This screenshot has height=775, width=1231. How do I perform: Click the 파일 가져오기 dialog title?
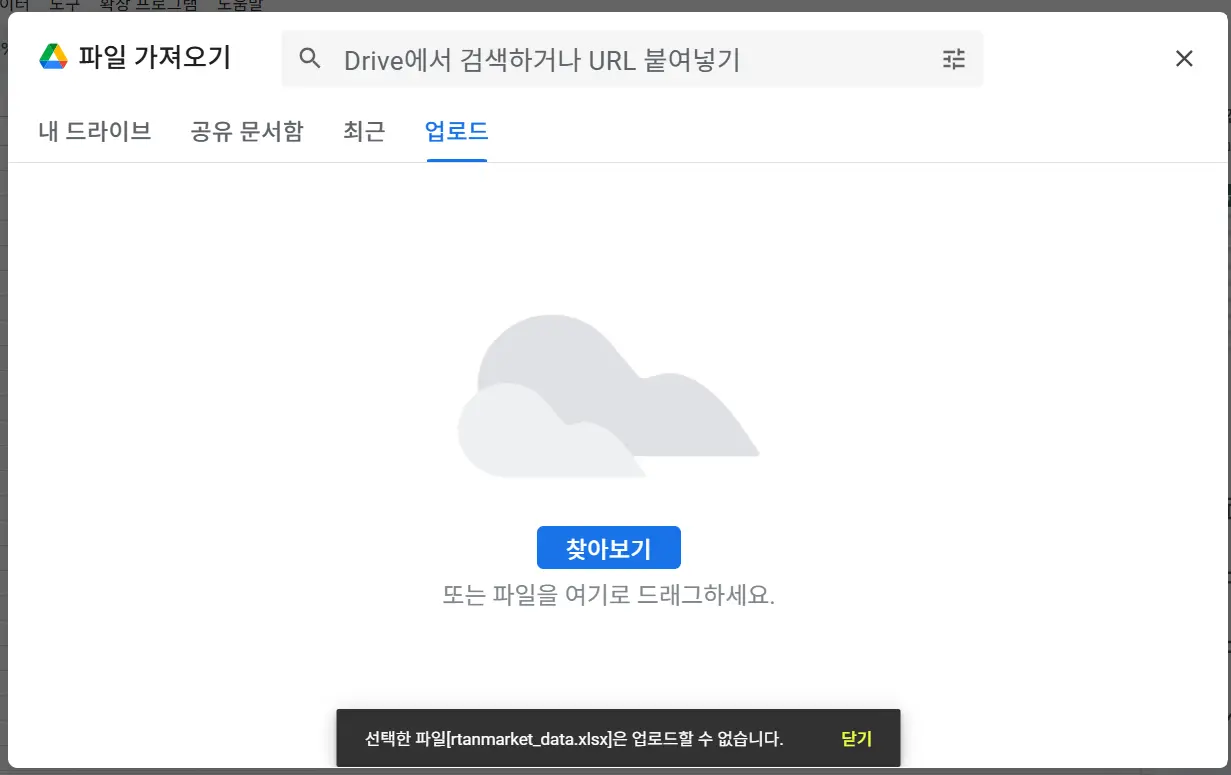[x=155, y=58]
